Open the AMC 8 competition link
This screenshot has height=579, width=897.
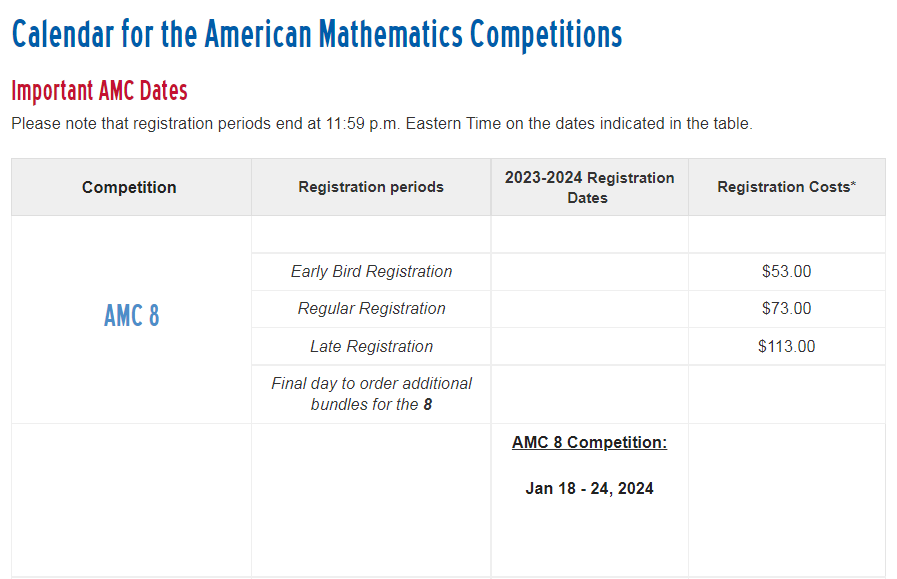point(132,316)
